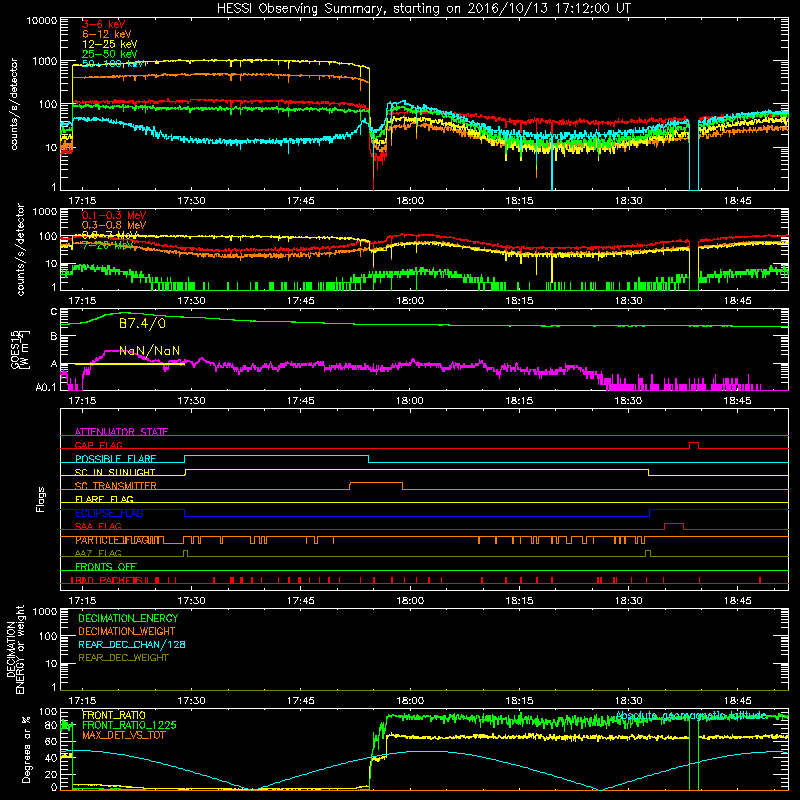Select the SC_IN_SUNLIGHT flag label
This screenshot has width=800, height=800.
click(115, 472)
